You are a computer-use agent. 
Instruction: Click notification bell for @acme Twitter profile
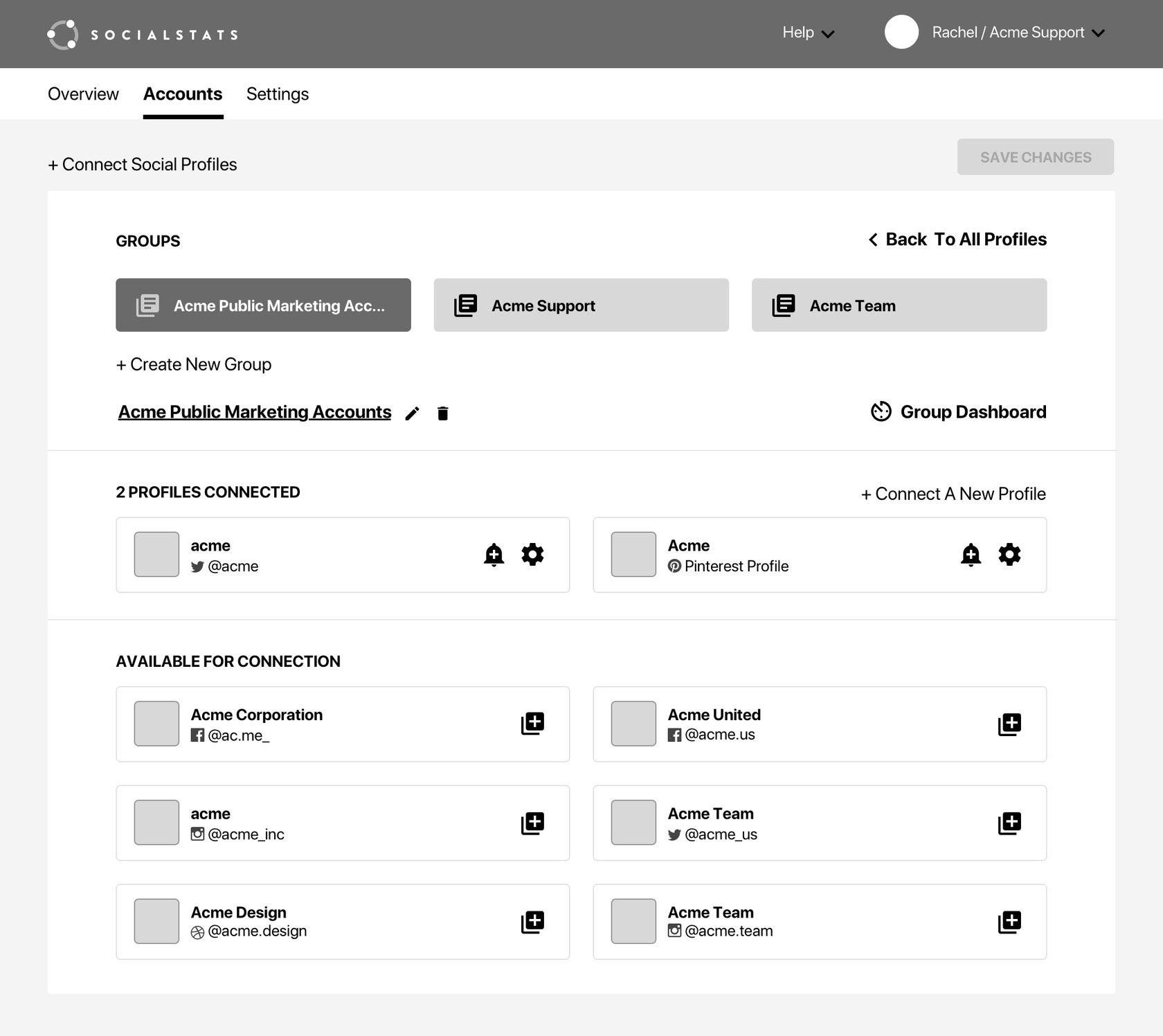click(494, 555)
